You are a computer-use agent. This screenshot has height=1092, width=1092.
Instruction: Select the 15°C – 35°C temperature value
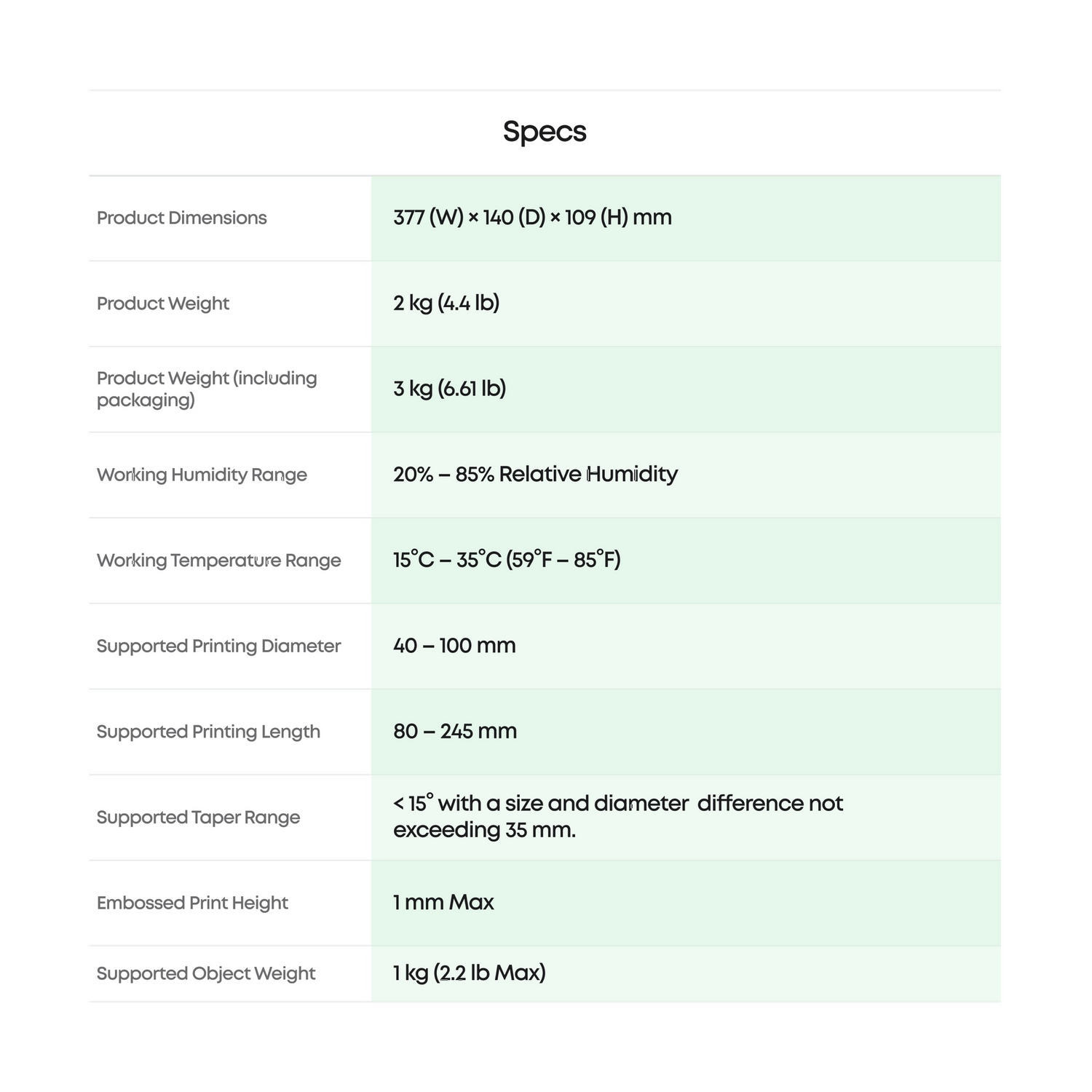pyautogui.click(x=507, y=560)
